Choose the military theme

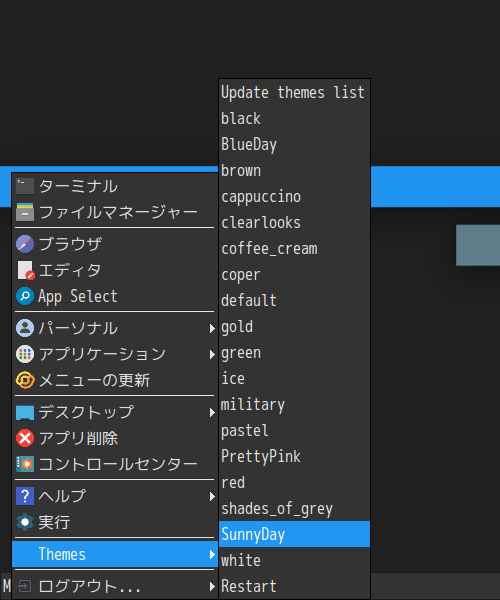click(294, 405)
